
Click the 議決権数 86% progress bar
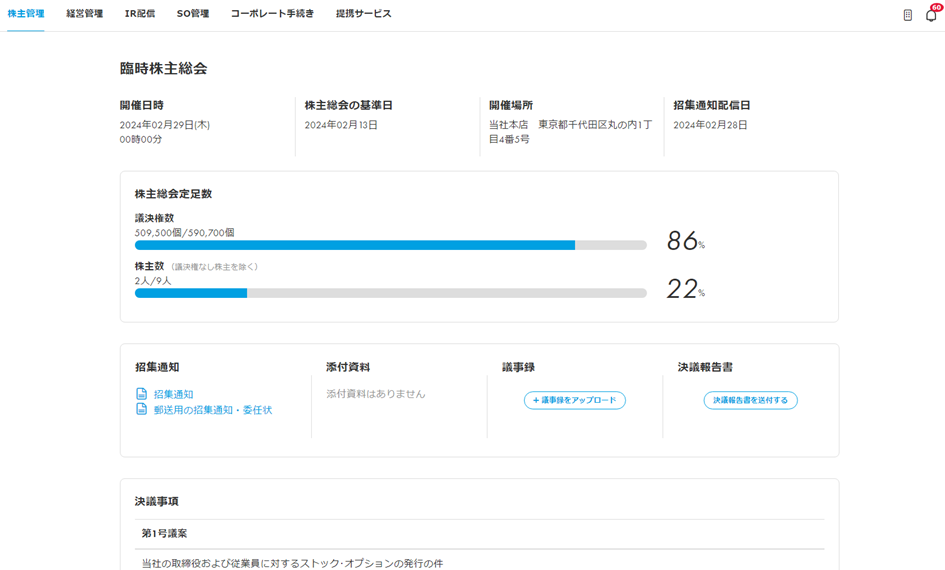(391, 245)
